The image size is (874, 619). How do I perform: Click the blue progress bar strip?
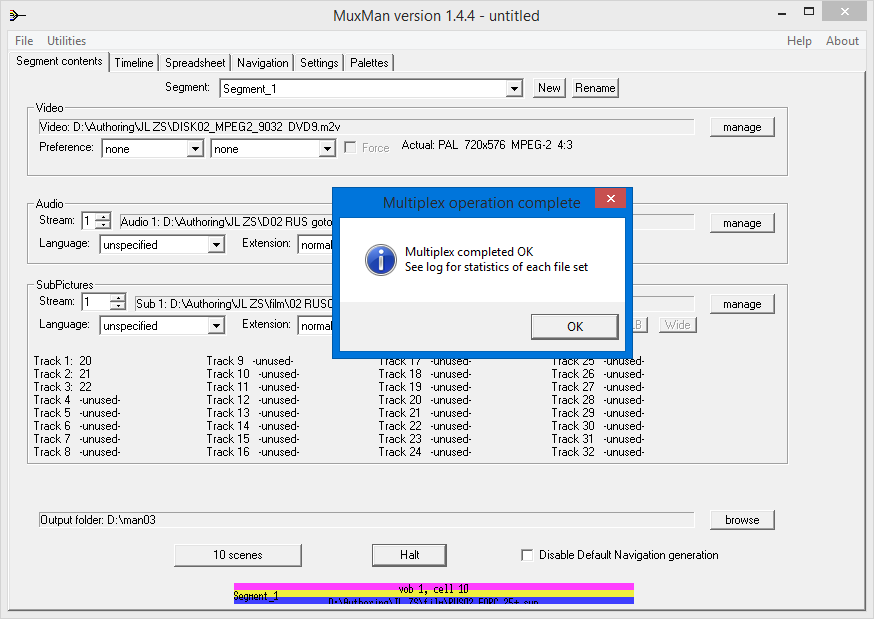click(x=434, y=601)
